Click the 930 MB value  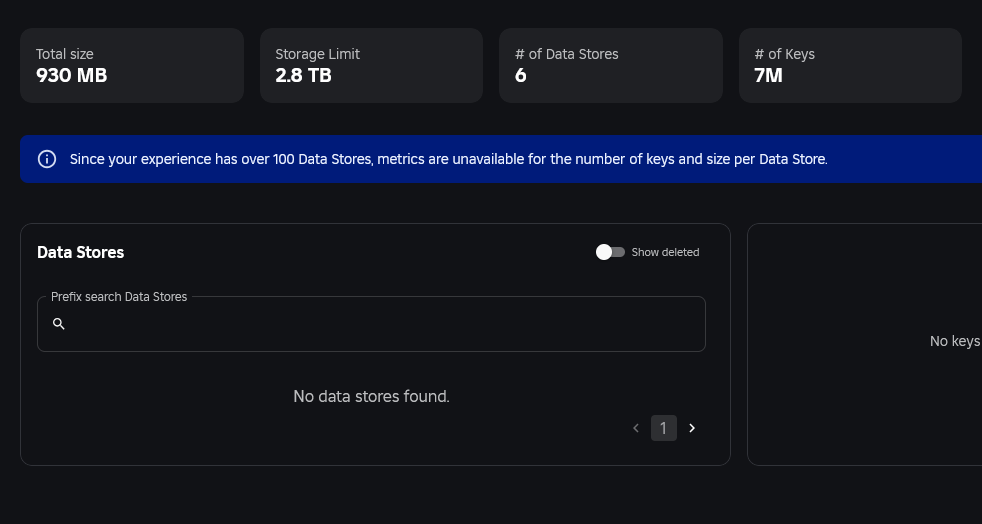tap(71, 76)
